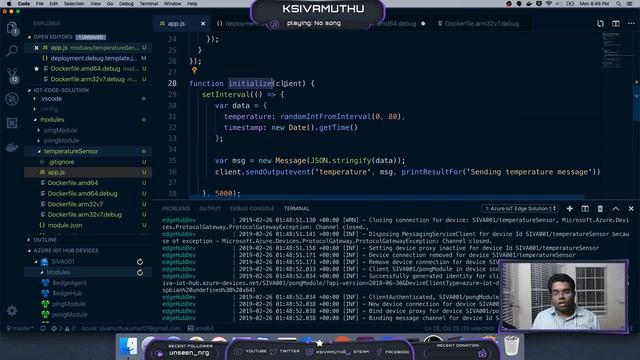
Task: Refresh the SIVA001 device
Action: pyautogui.click(x=140, y=262)
